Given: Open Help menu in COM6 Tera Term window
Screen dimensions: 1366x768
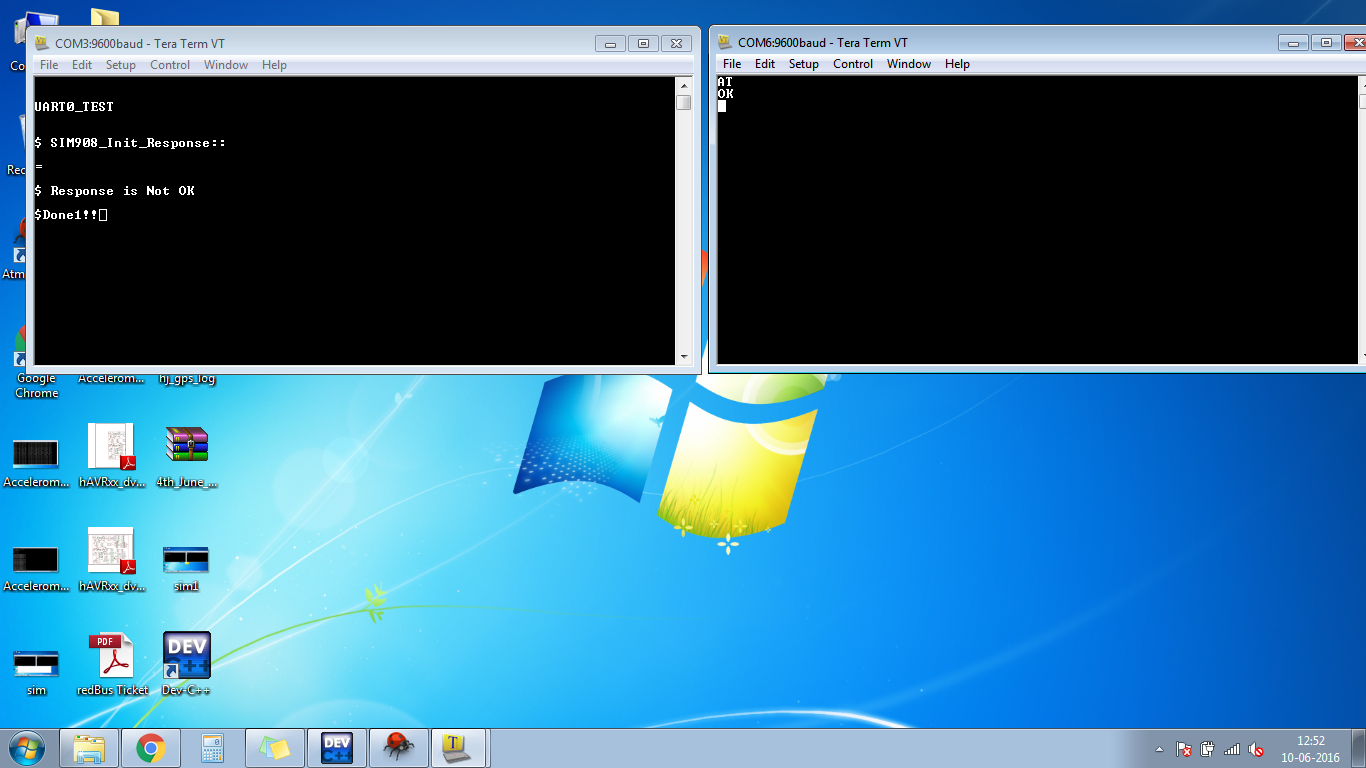Looking at the screenshot, I should tap(957, 64).
